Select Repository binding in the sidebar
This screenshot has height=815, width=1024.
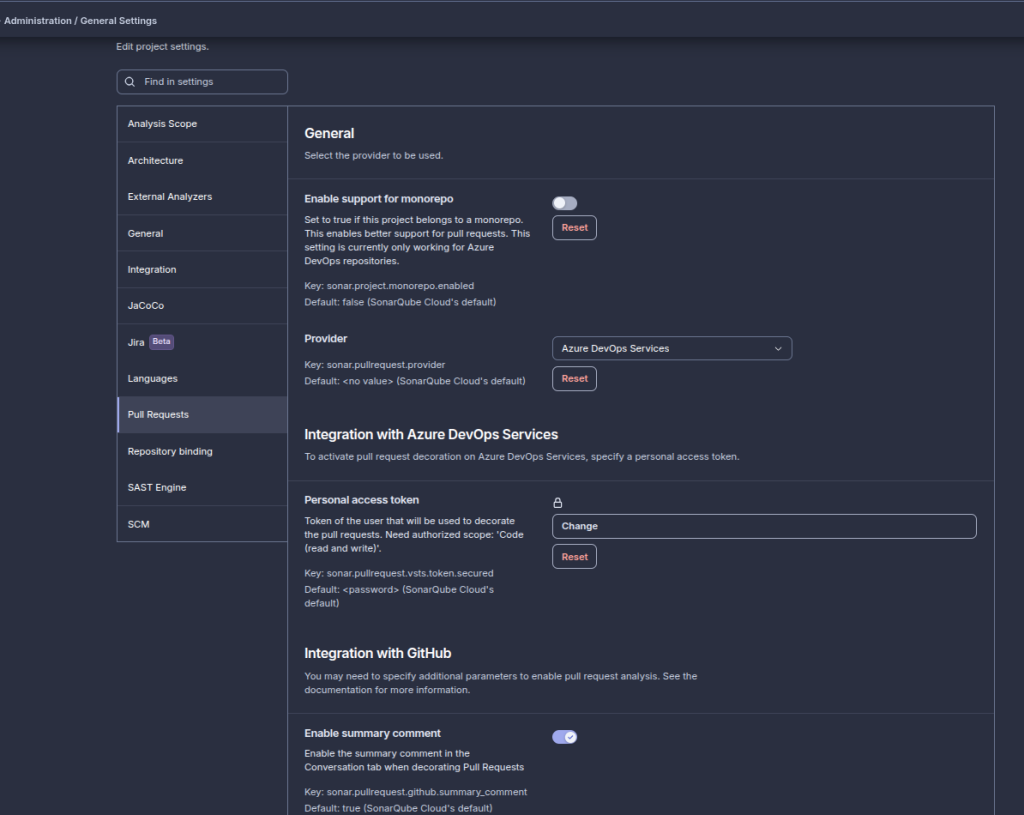170,452
